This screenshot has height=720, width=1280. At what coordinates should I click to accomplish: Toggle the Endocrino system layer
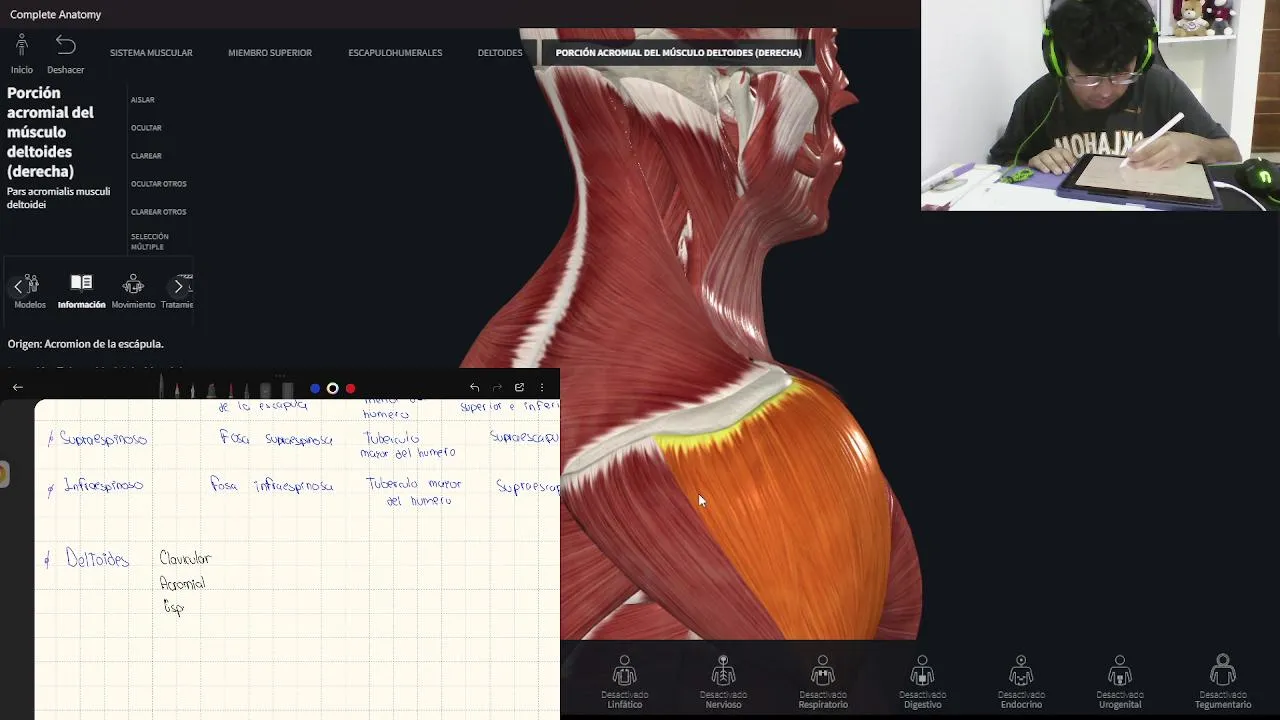(1021, 683)
